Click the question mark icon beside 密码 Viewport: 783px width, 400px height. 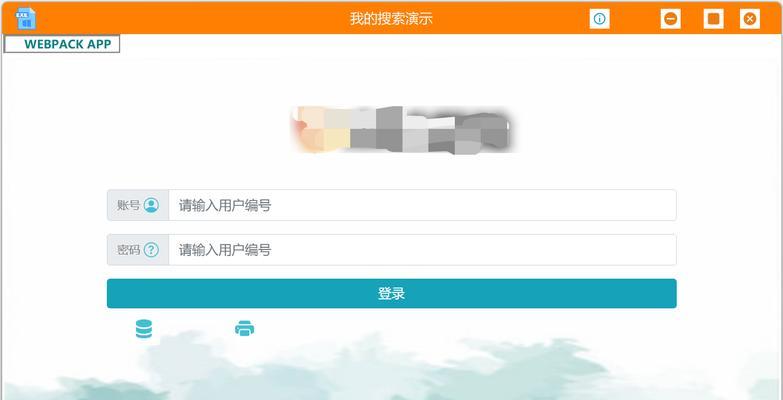[151, 250]
